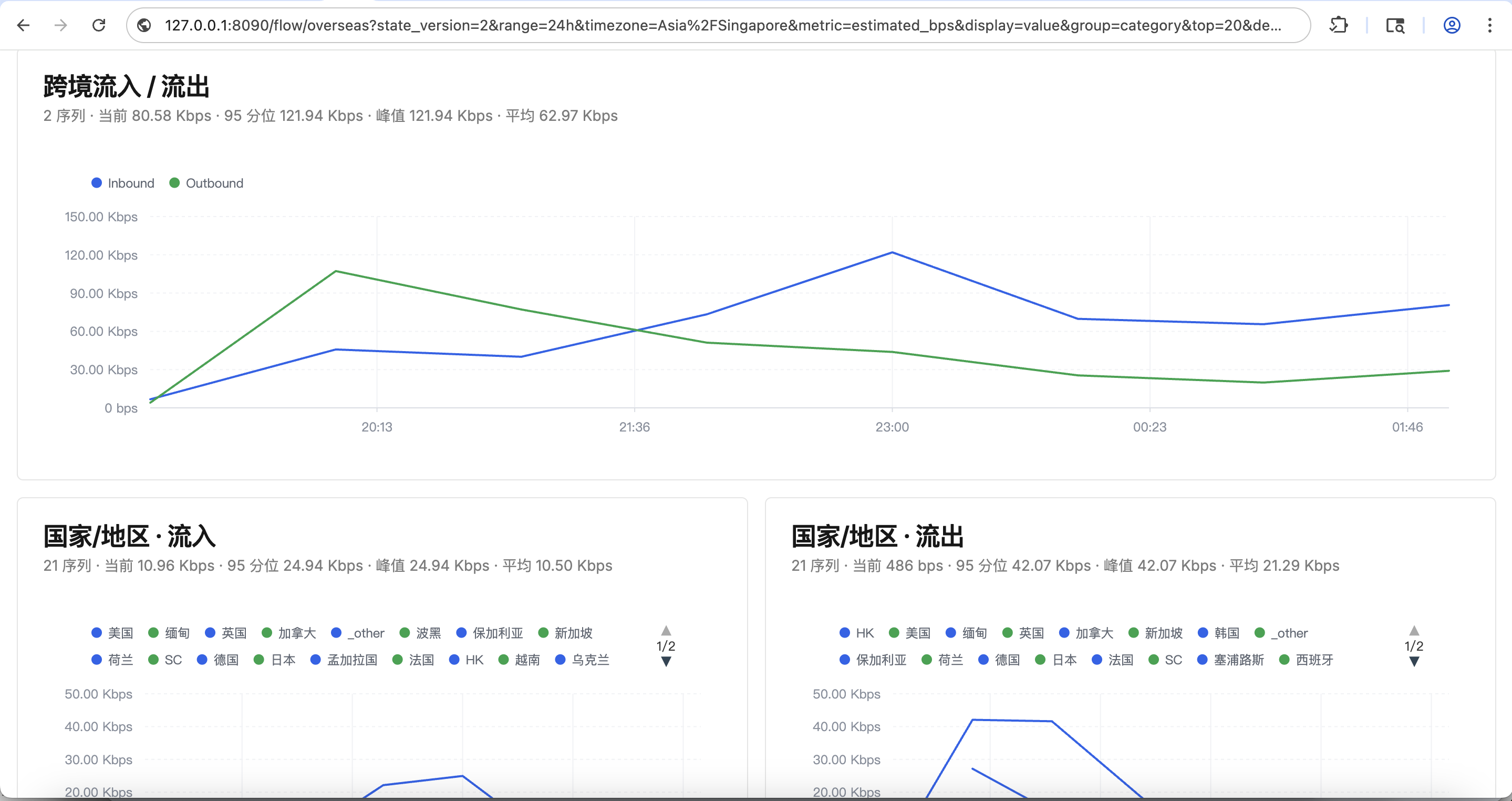
Task: Toggle 孟加拉国 in the 流入 legend
Action: (344, 660)
